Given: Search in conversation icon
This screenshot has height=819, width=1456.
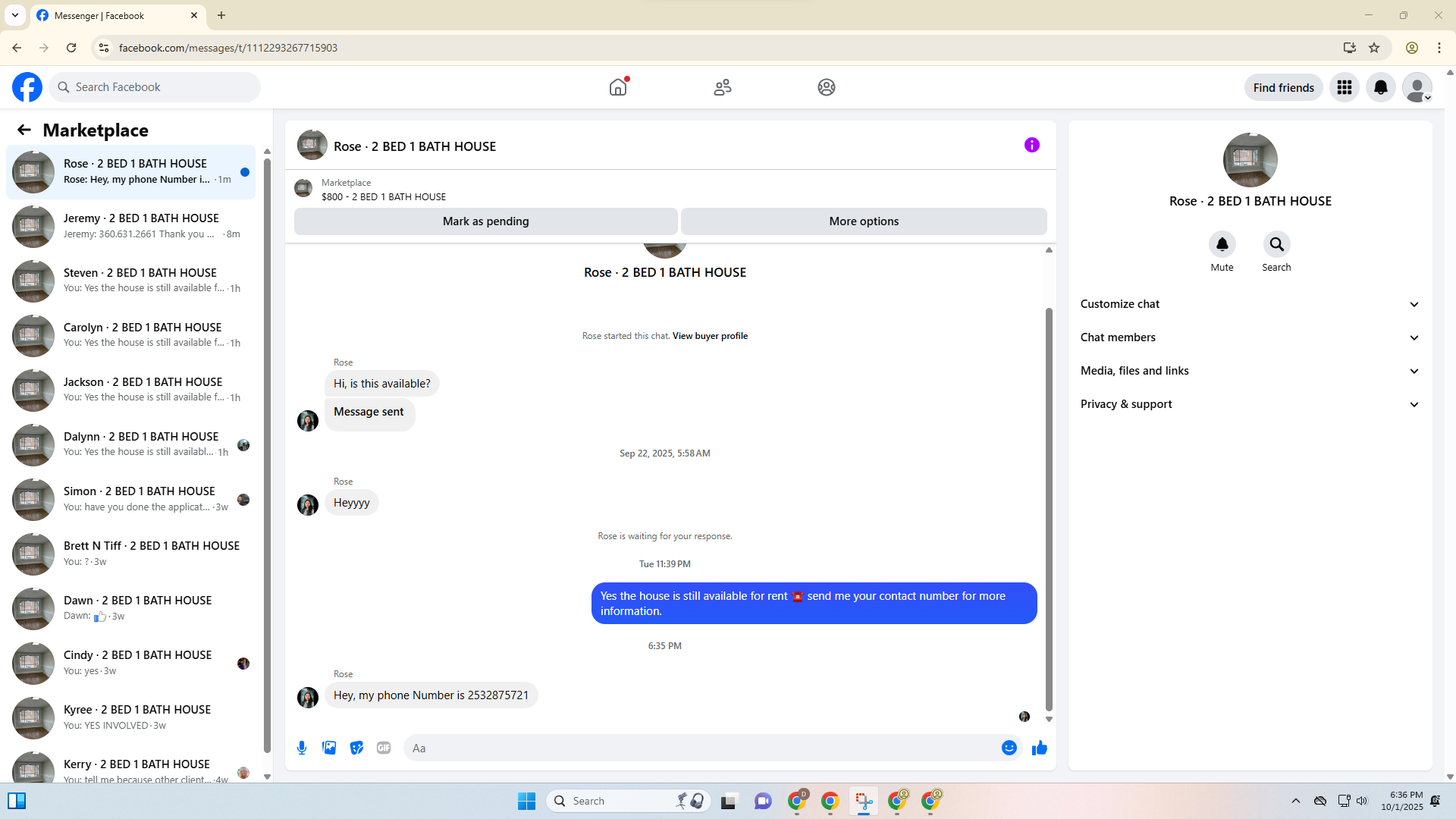Looking at the screenshot, I should [x=1277, y=244].
